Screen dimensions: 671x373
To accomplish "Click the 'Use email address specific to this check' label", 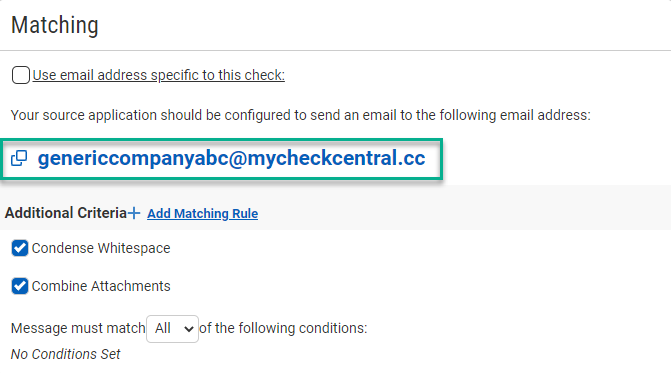I will tap(158, 75).
